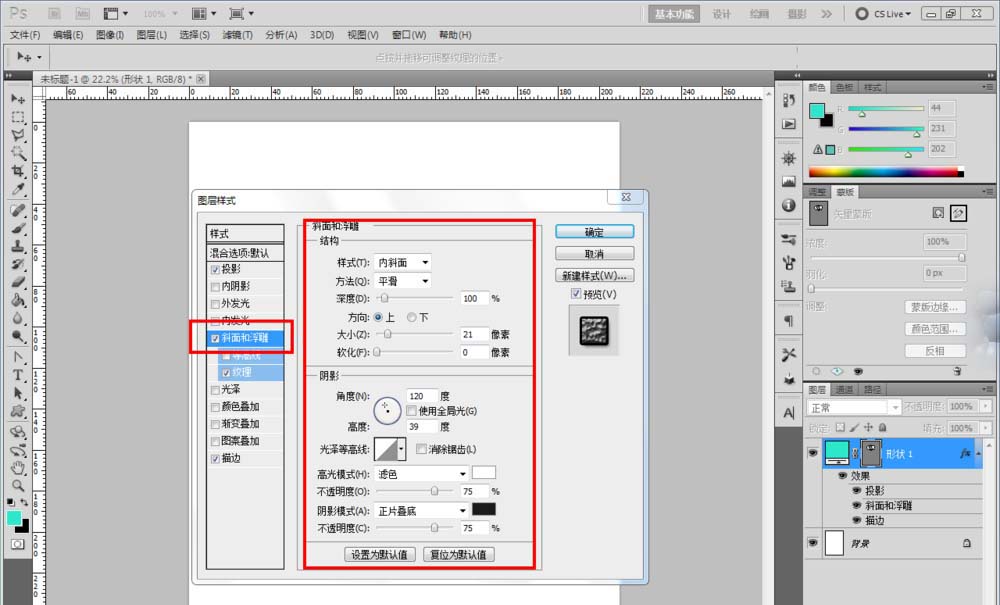Open the shadow mode black color swatch
The image size is (1000, 605).
point(483,510)
